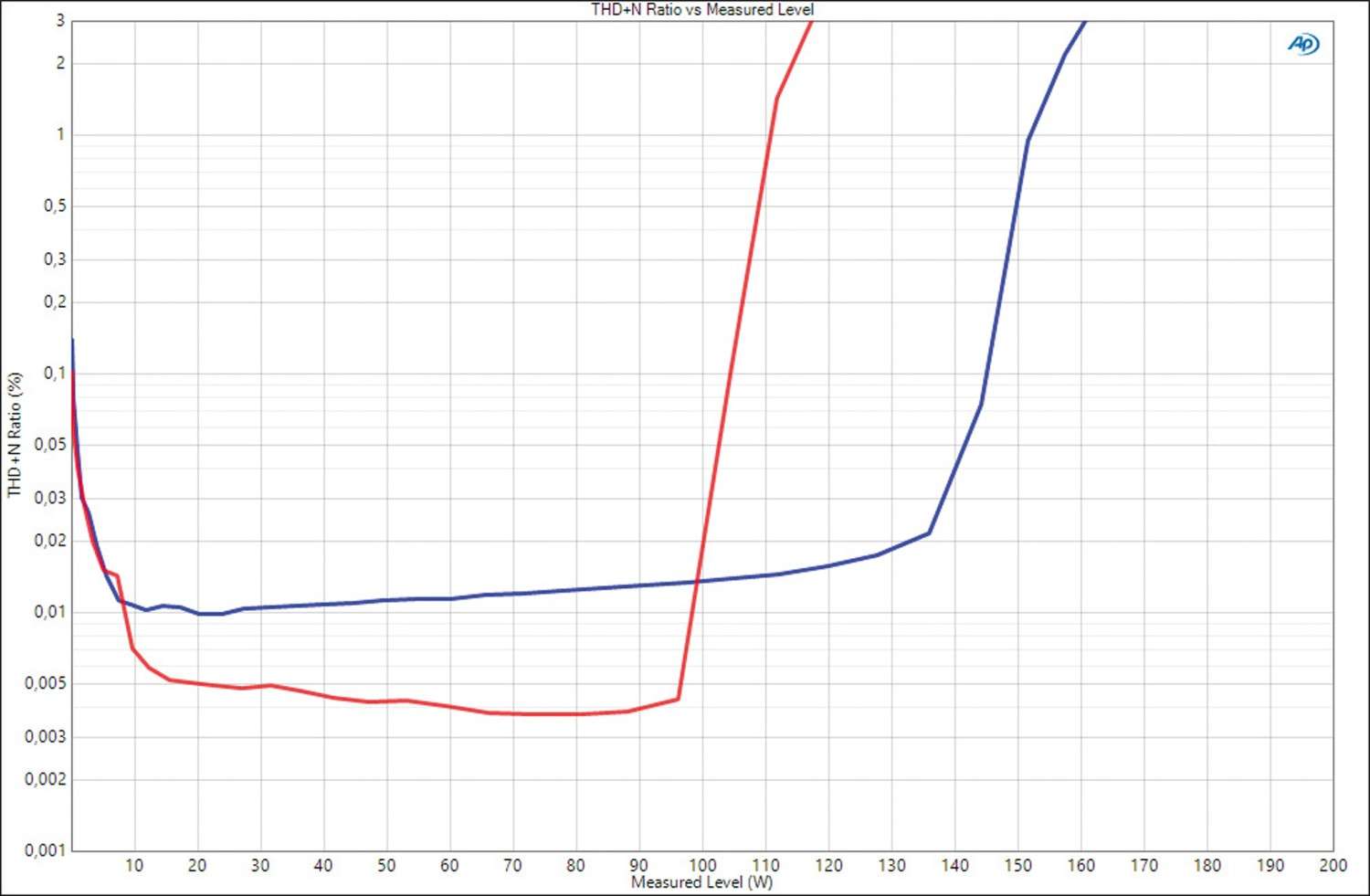Image resolution: width=1370 pixels, height=896 pixels.
Task: Click the x-axis tick label '100'
Action: [x=701, y=865]
